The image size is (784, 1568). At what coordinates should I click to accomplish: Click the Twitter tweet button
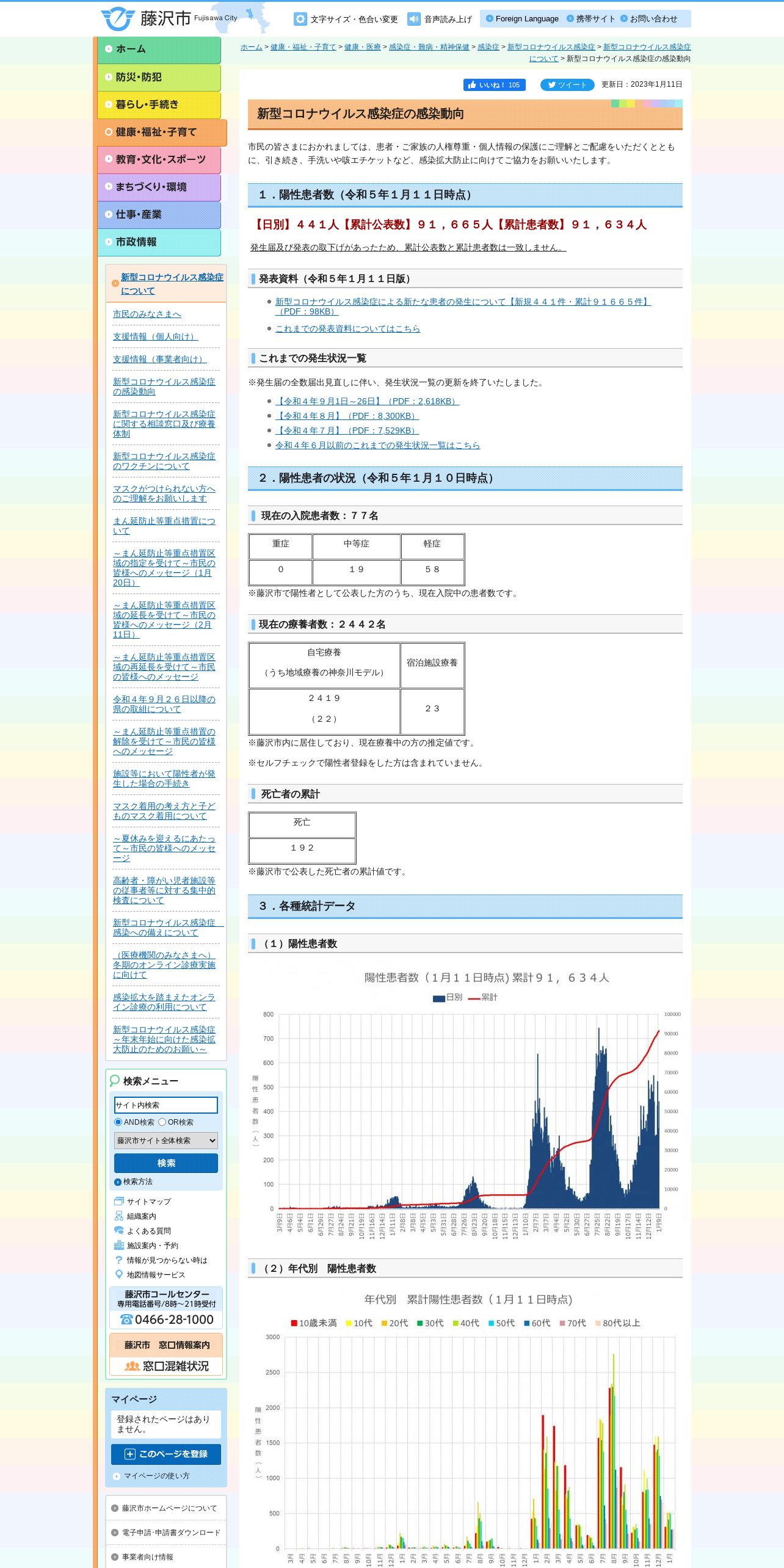click(567, 85)
